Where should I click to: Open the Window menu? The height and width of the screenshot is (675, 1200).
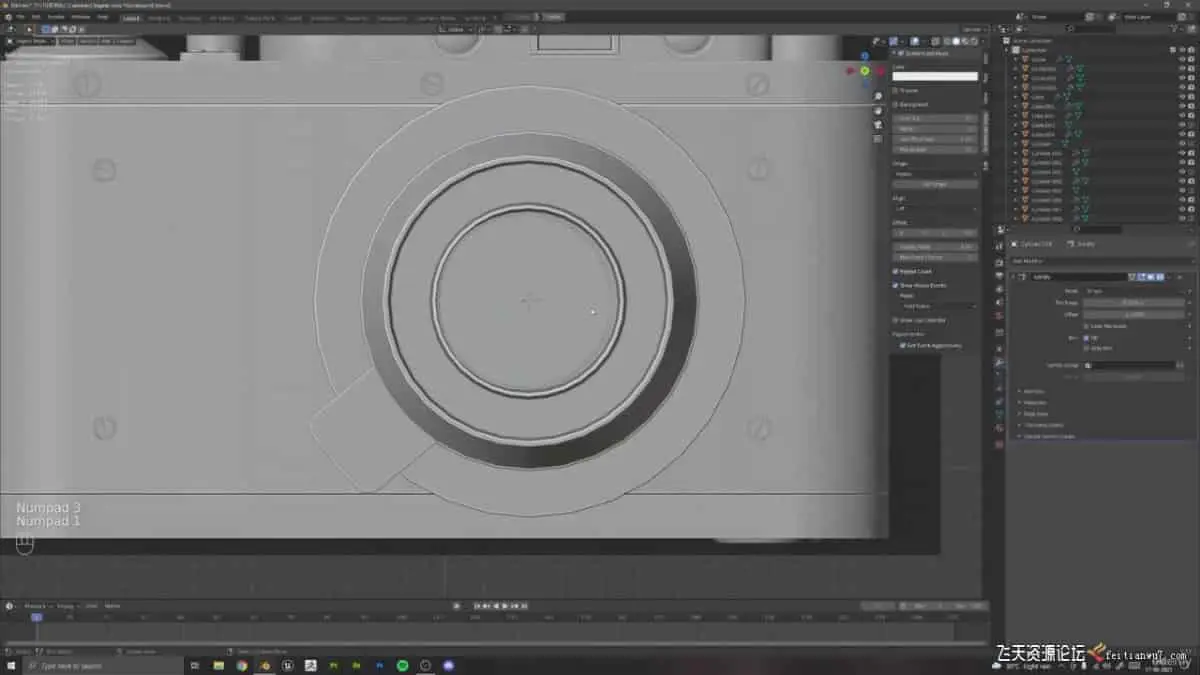tap(80, 17)
